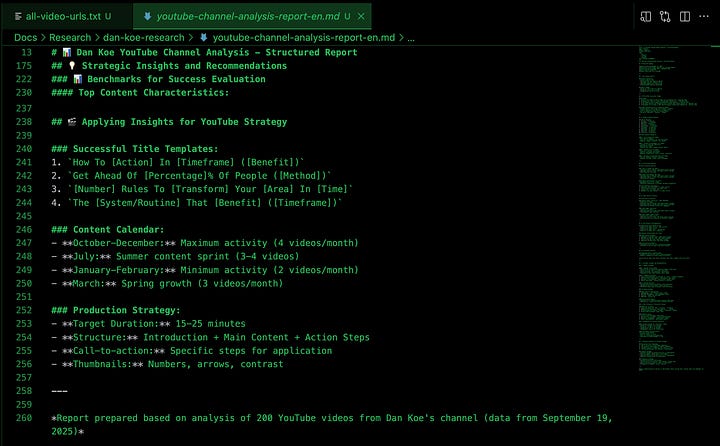
Task: Place cursor in 'Successful Title Templates:' heading
Action: (x=146, y=149)
